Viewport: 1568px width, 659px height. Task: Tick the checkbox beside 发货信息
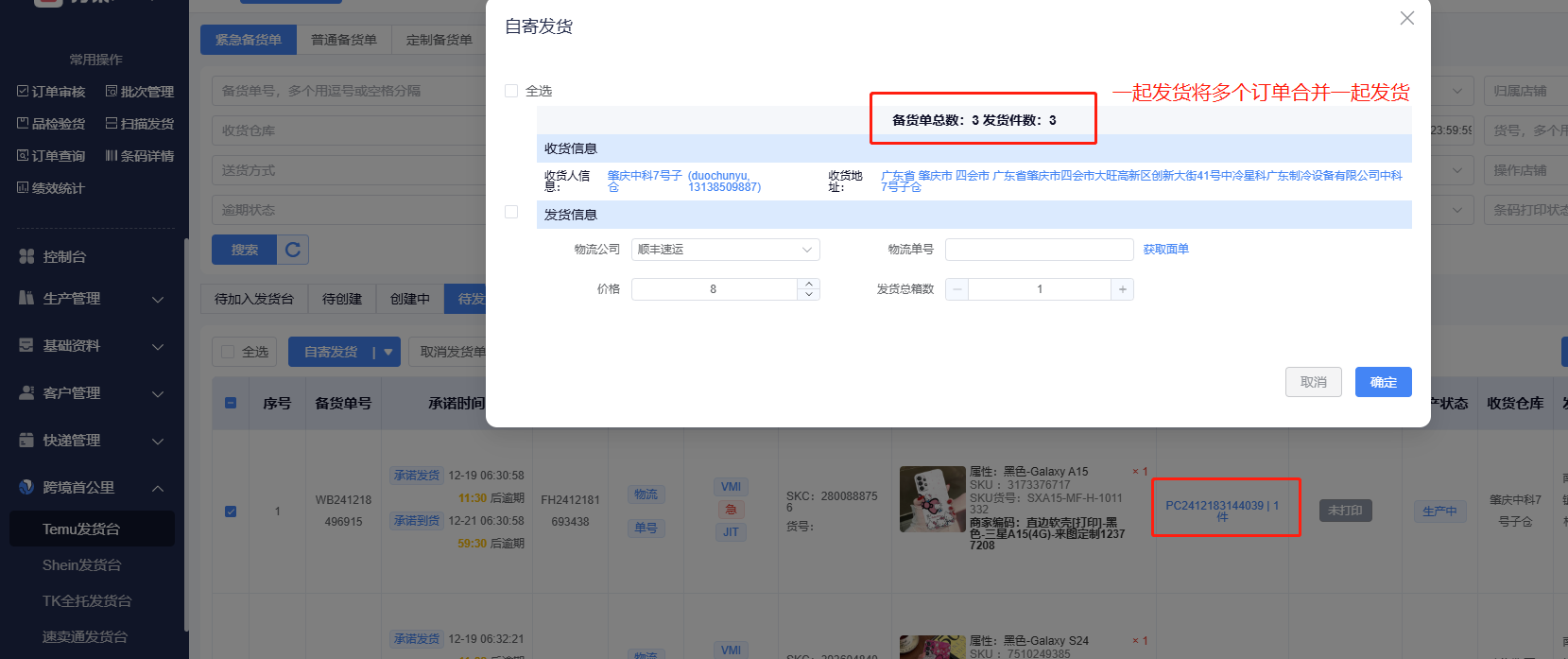tap(511, 213)
